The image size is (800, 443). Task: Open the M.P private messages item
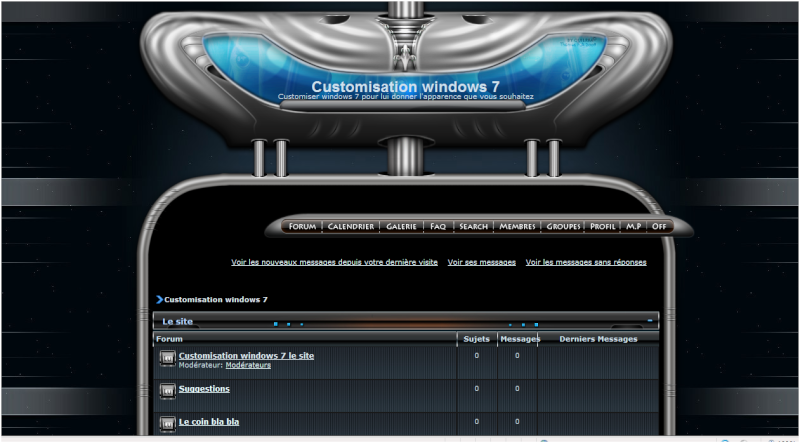pyautogui.click(x=633, y=226)
